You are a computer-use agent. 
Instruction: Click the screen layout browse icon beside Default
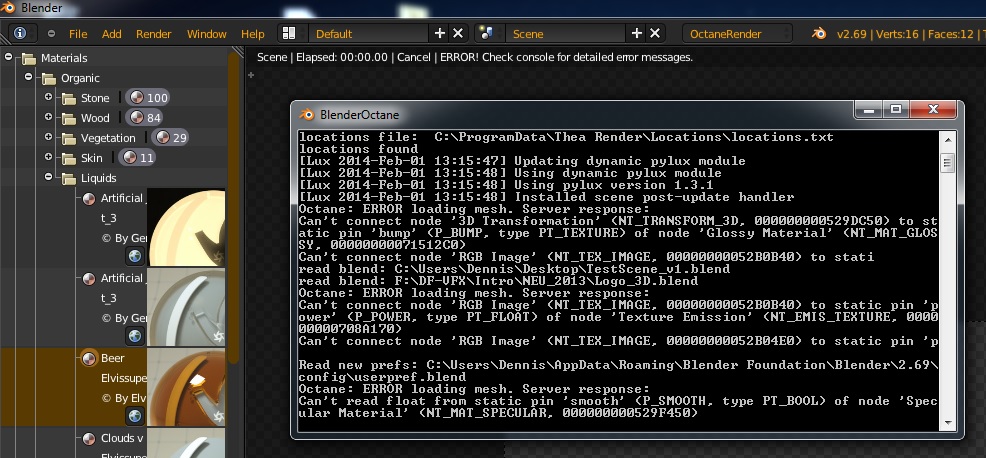(x=289, y=33)
